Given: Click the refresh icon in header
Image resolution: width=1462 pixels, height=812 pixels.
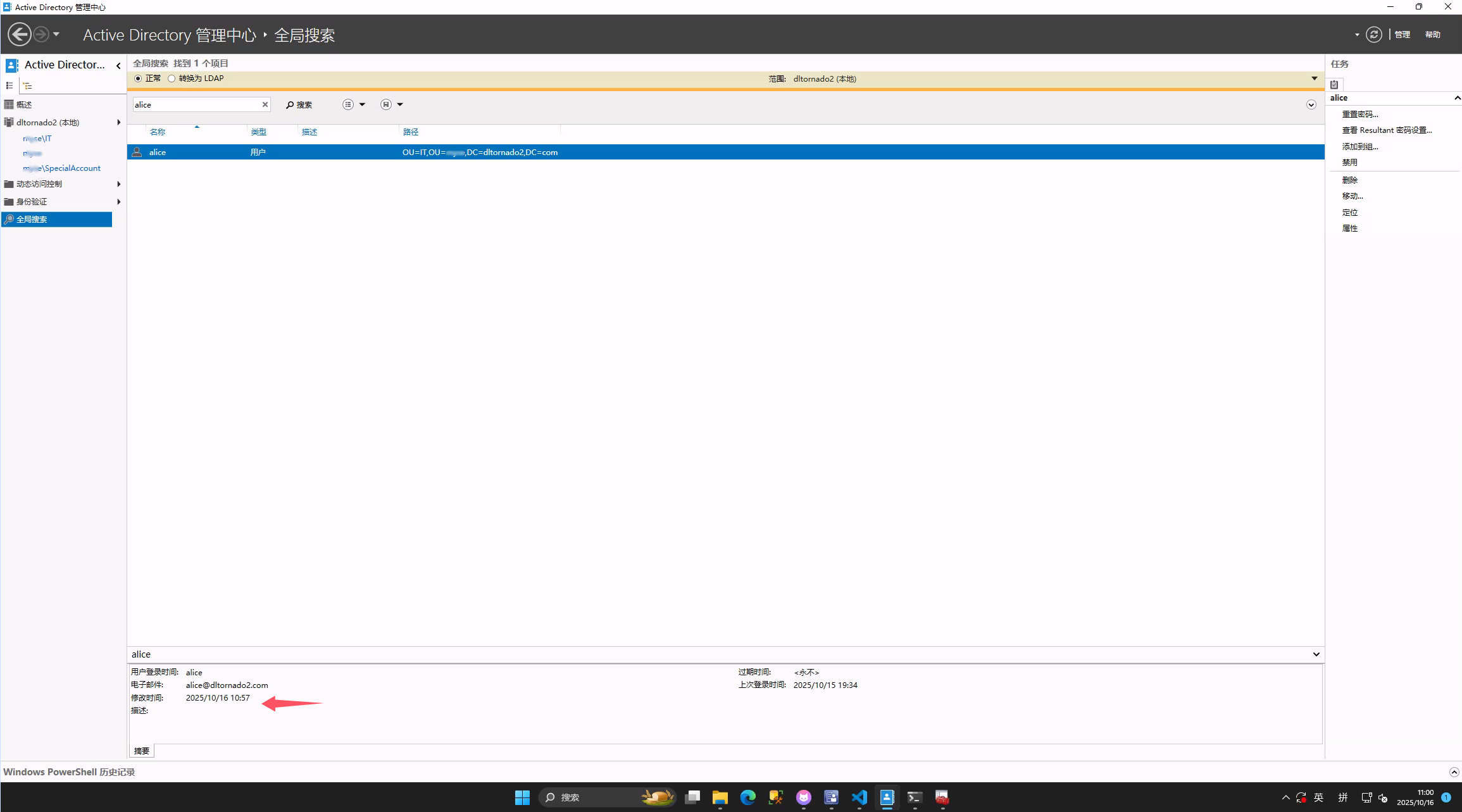Looking at the screenshot, I should 1373,34.
